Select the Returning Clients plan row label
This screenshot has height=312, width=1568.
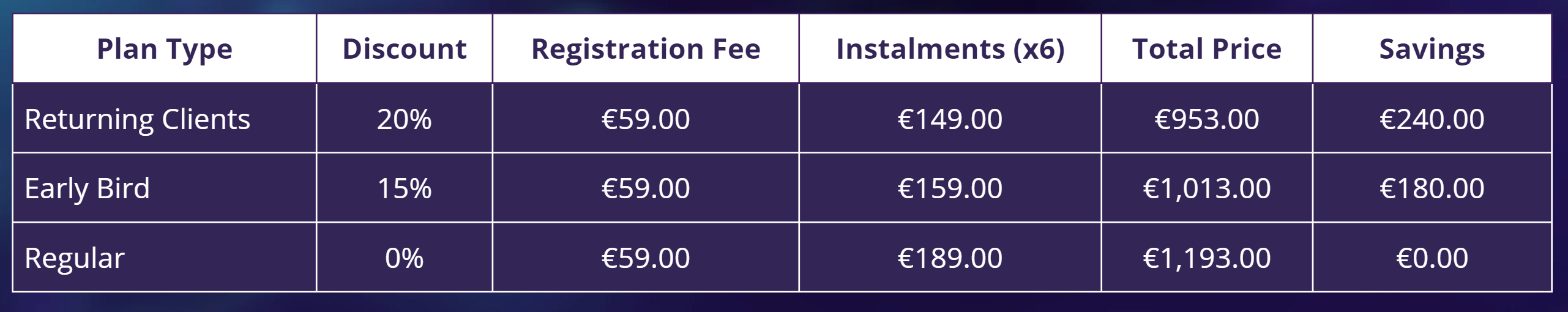click(x=138, y=119)
